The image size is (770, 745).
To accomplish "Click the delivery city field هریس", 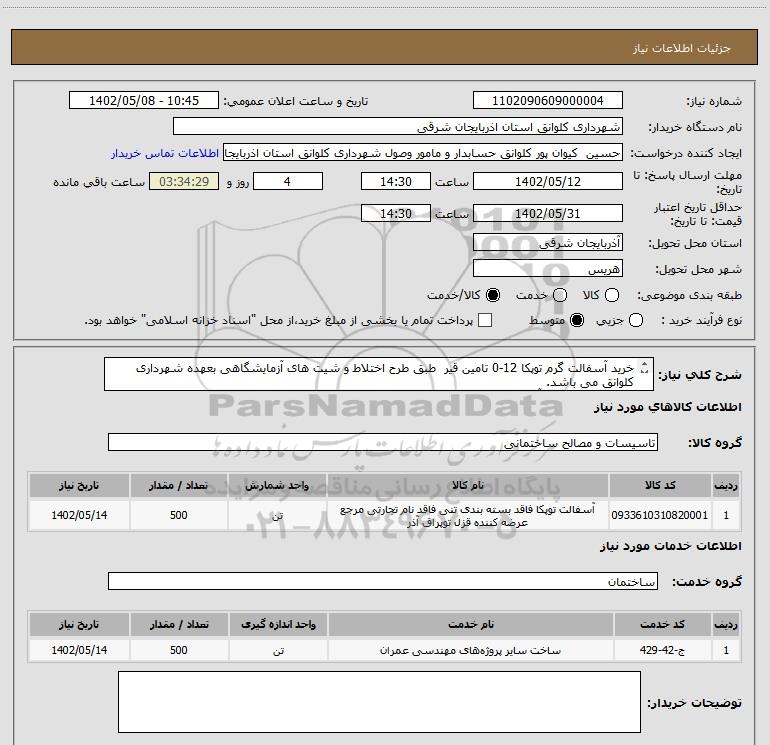I will coord(548,268).
